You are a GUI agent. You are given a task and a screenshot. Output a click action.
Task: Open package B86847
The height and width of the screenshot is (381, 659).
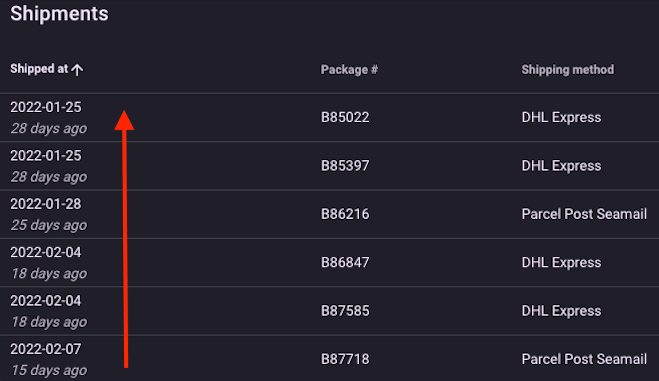[345, 263]
